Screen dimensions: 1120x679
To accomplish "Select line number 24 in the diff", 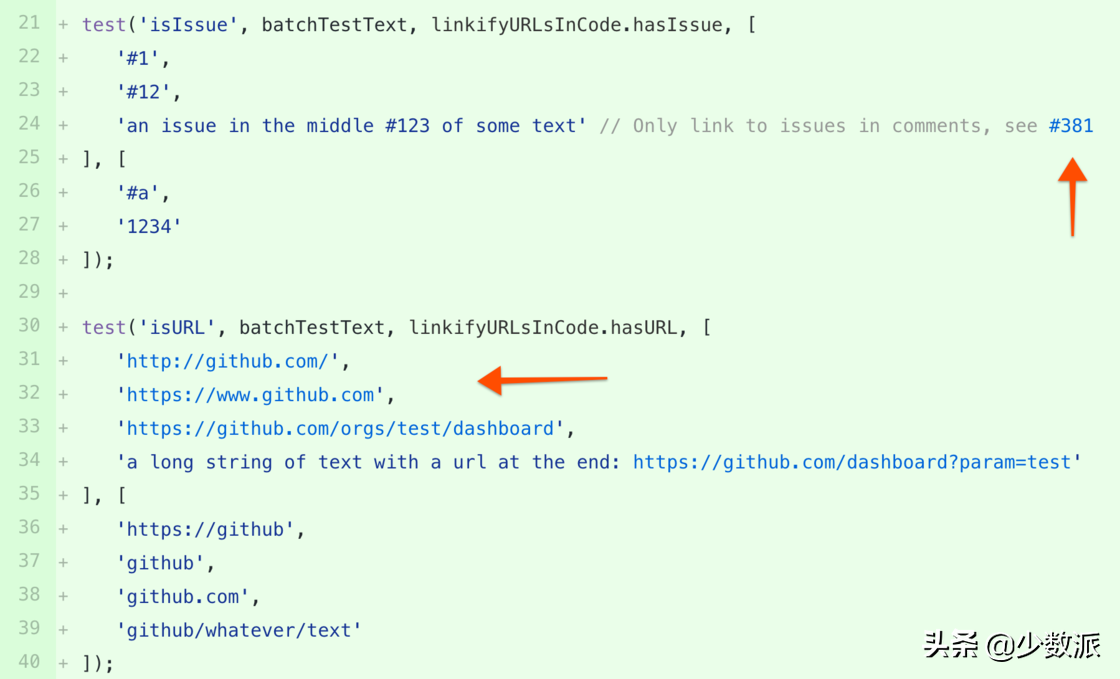I will click(x=29, y=124).
